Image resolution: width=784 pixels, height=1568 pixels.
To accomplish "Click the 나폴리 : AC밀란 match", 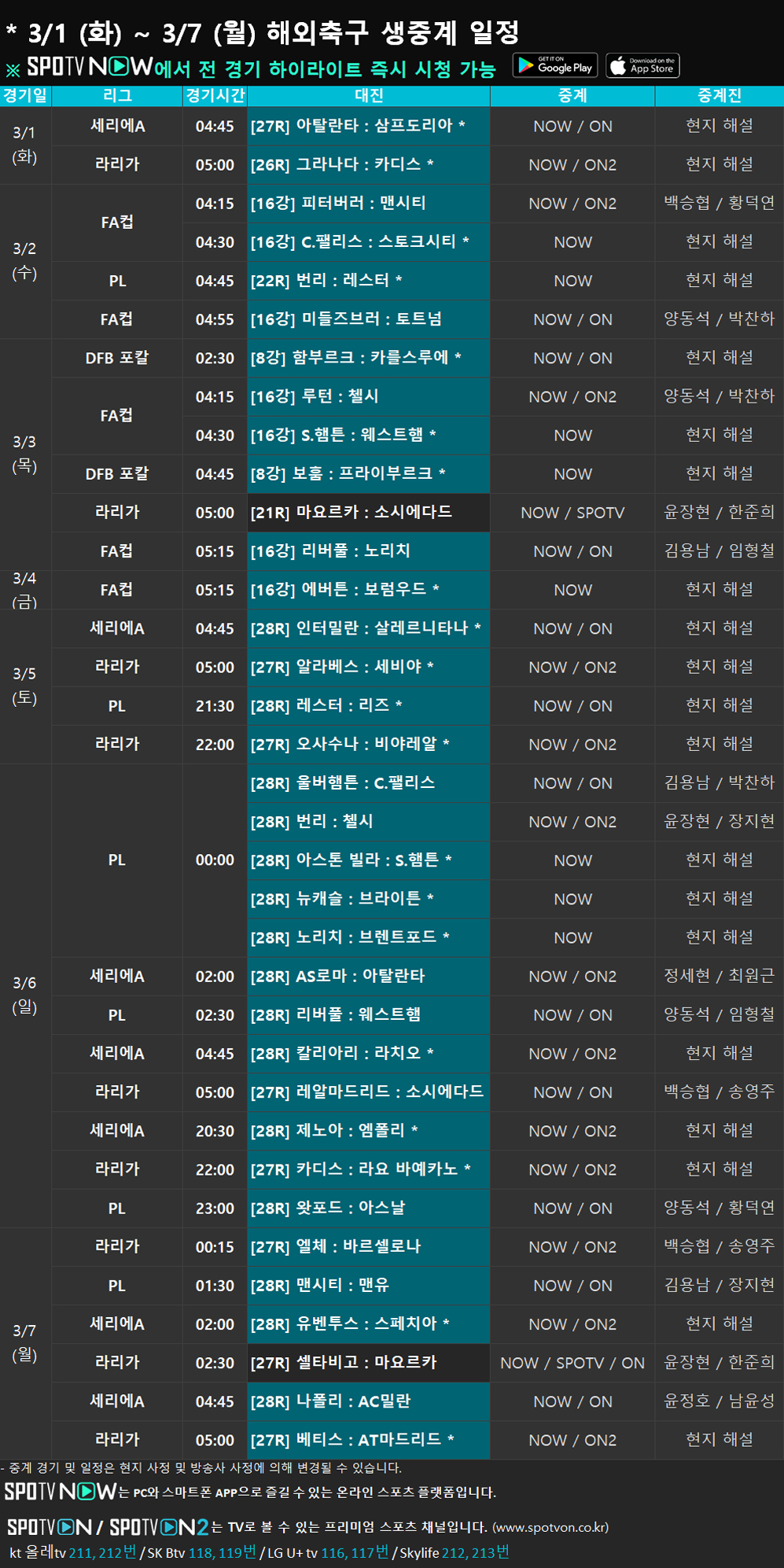I will pyautogui.click(x=368, y=1401).
